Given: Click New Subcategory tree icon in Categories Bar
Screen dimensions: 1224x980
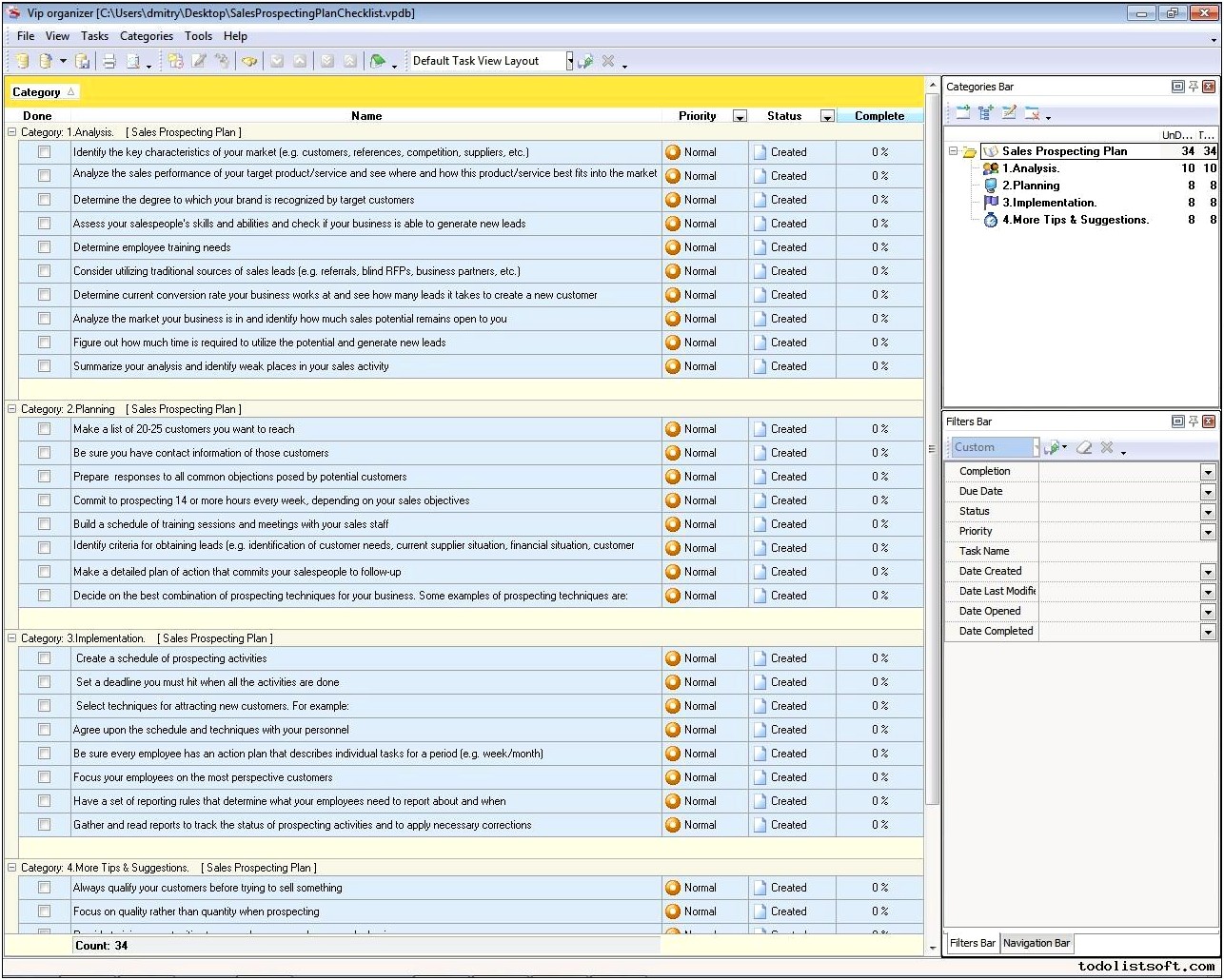Looking at the screenshot, I should point(985,113).
